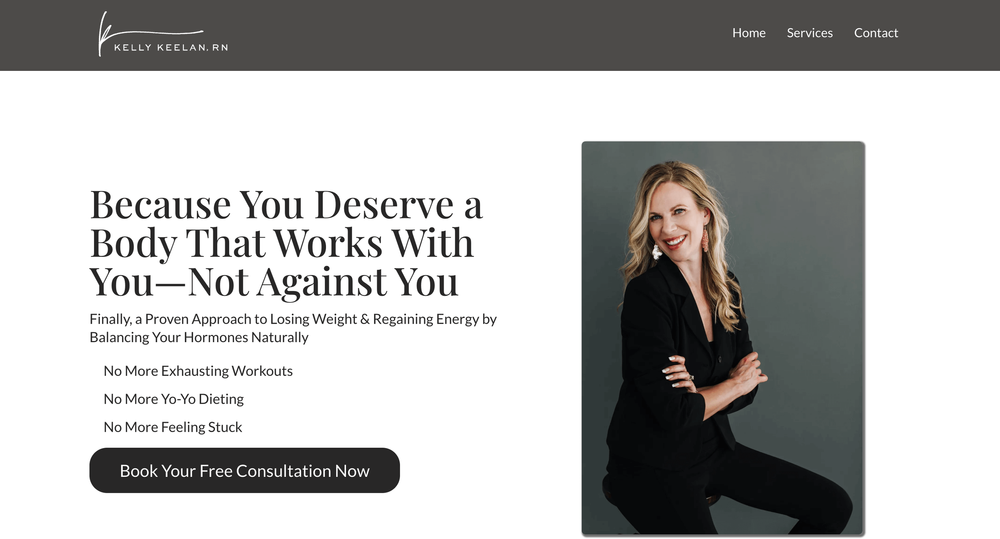1000x539 pixels.
Task: Select the portrait photo of Kelly
Action: click(x=723, y=338)
